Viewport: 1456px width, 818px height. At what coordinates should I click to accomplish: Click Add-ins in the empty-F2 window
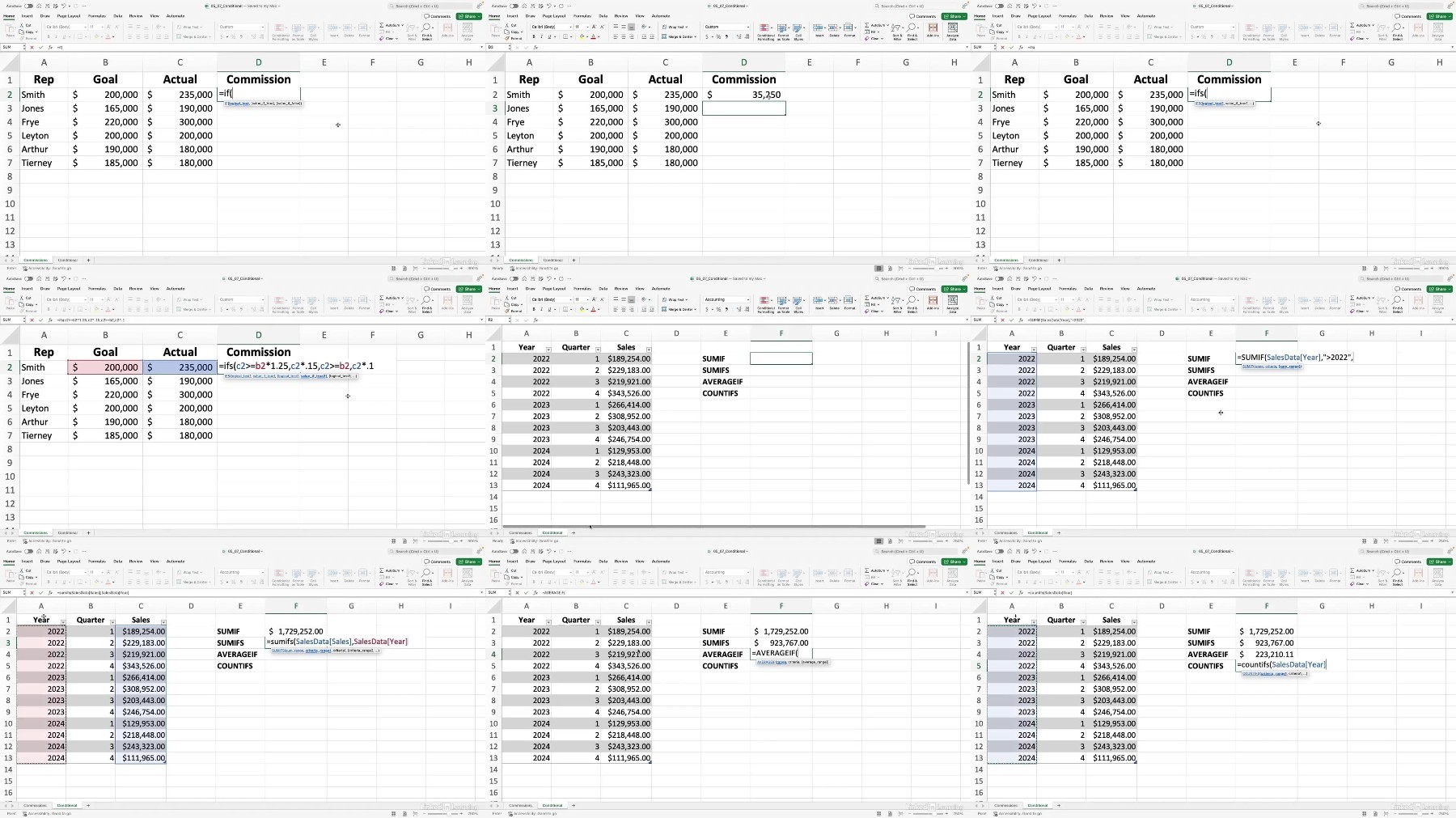(x=933, y=302)
